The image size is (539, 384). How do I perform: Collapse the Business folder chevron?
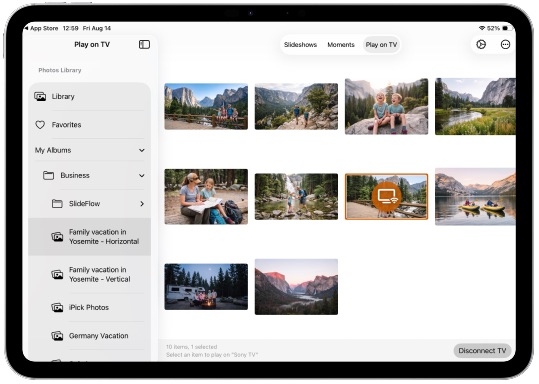(142, 175)
